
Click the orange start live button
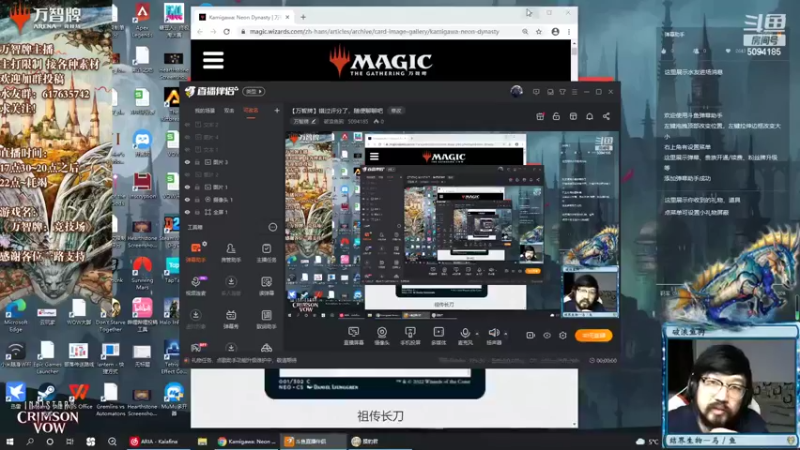[593, 335]
